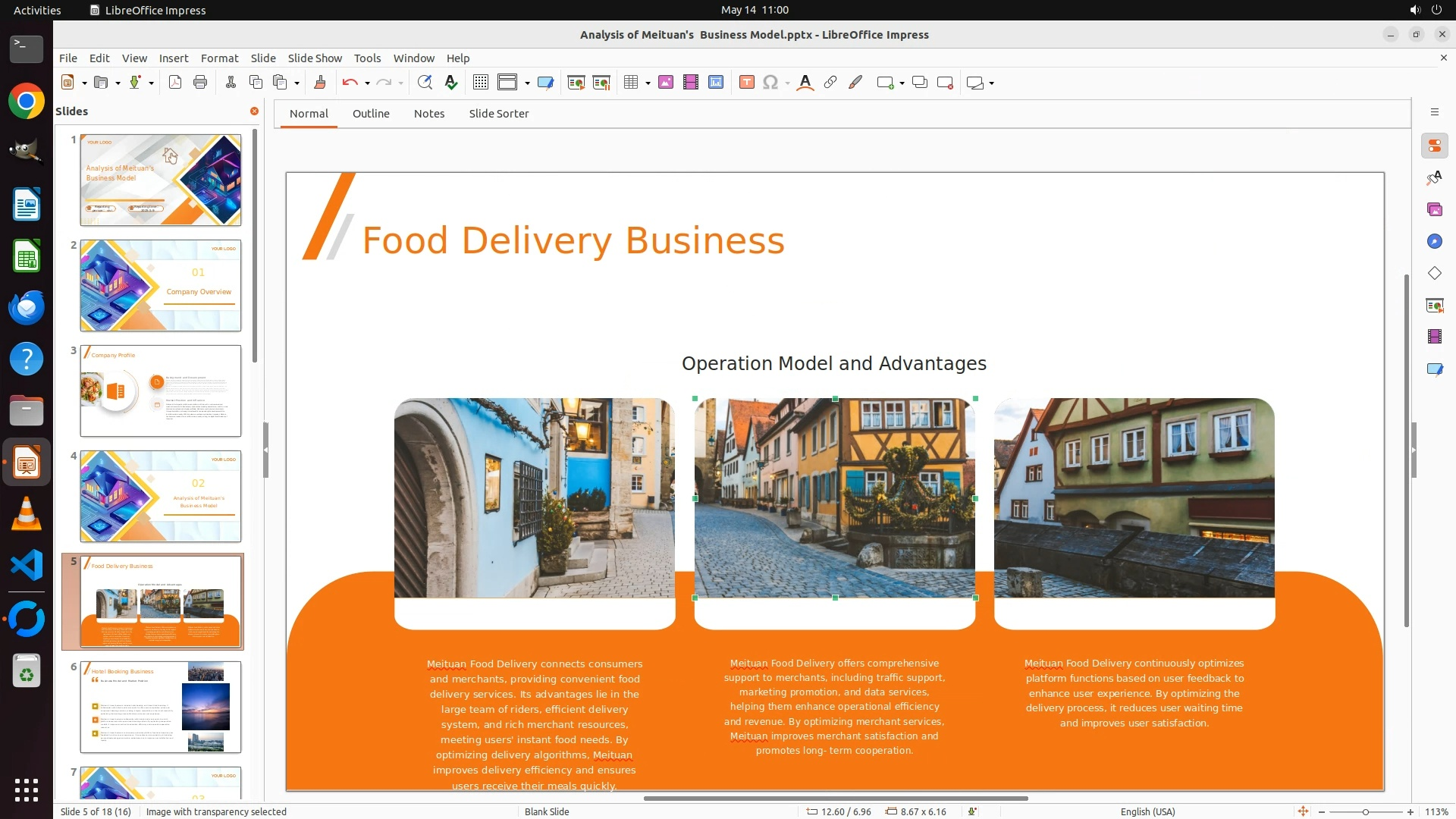Click Insert Fontwork Text icon
Viewport: 1456px width, 819px height.
tap(805, 83)
